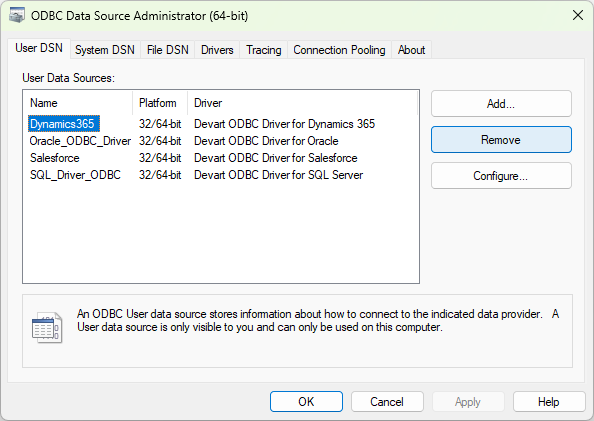Click the Driver column header
This screenshot has height=421, width=594.
pos(303,103)
